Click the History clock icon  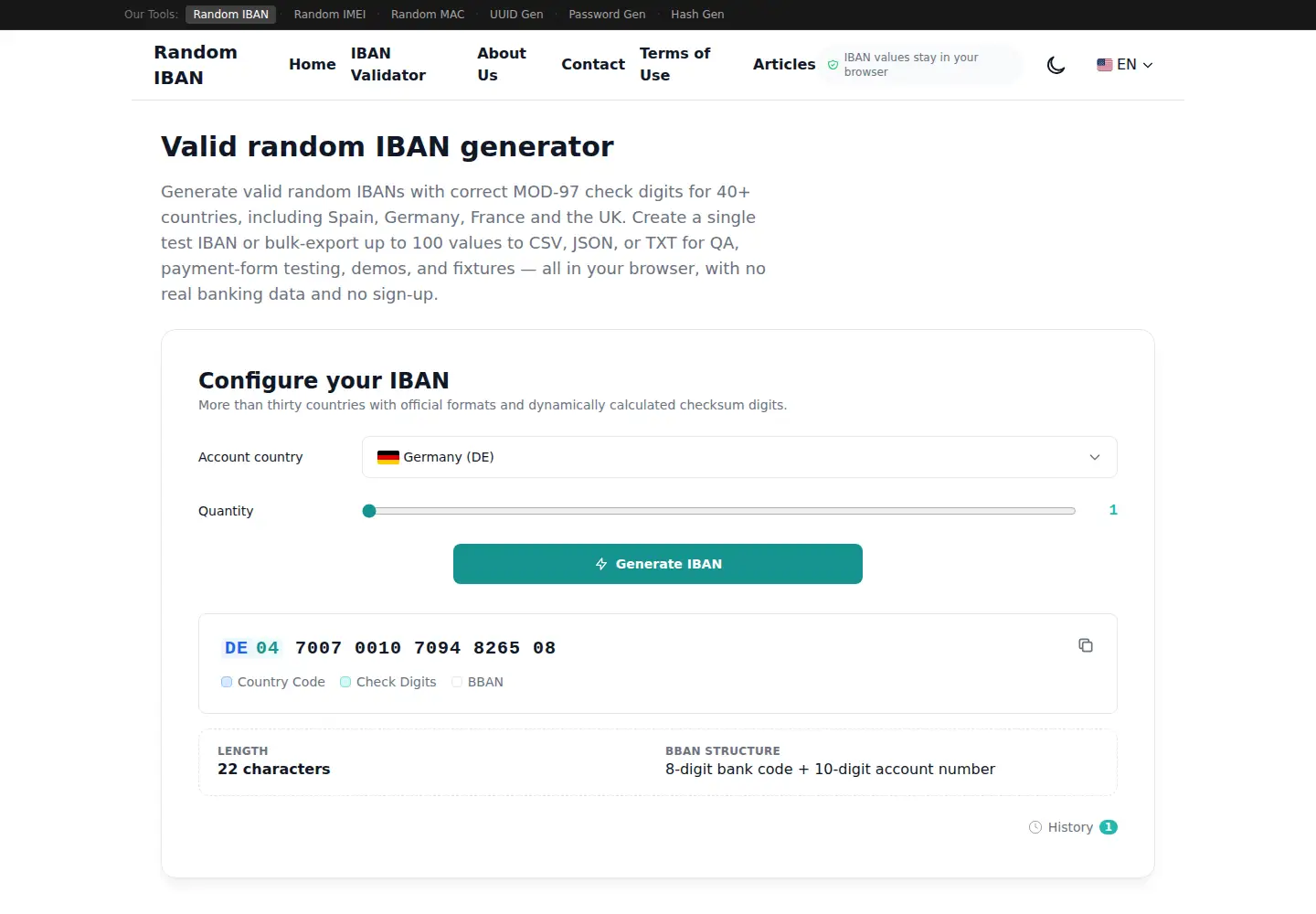point(1035,827)
